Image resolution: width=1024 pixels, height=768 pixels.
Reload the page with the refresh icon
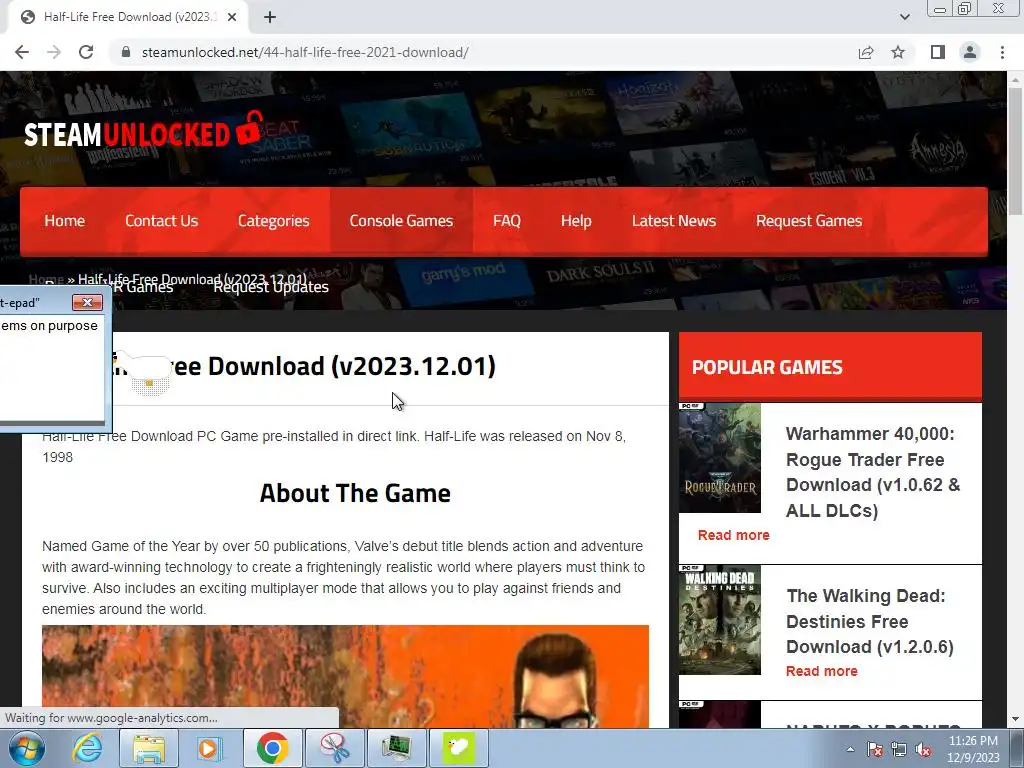tap(86, 52)
